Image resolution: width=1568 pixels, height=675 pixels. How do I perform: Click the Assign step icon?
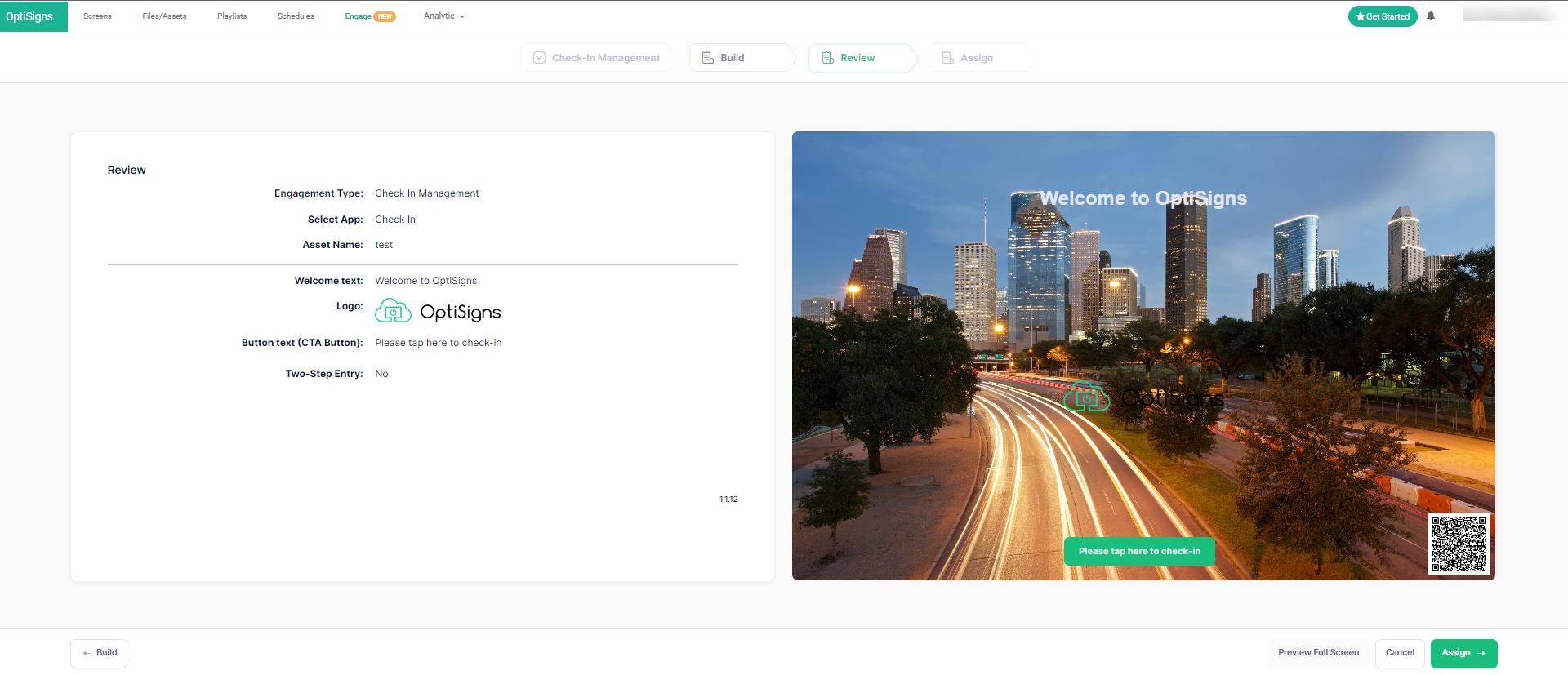point(947,58)
